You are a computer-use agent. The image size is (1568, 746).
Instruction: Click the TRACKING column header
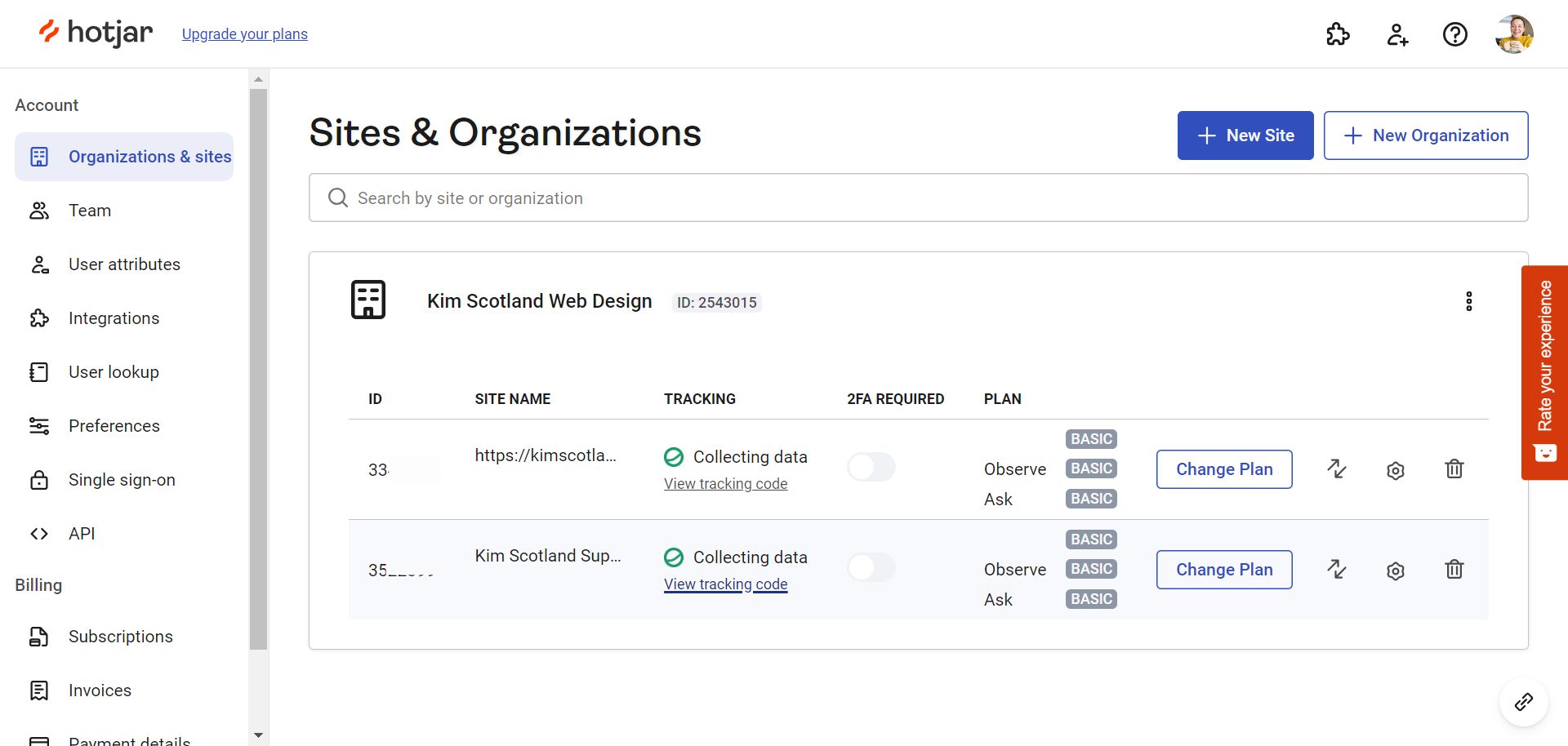point(700,399)
